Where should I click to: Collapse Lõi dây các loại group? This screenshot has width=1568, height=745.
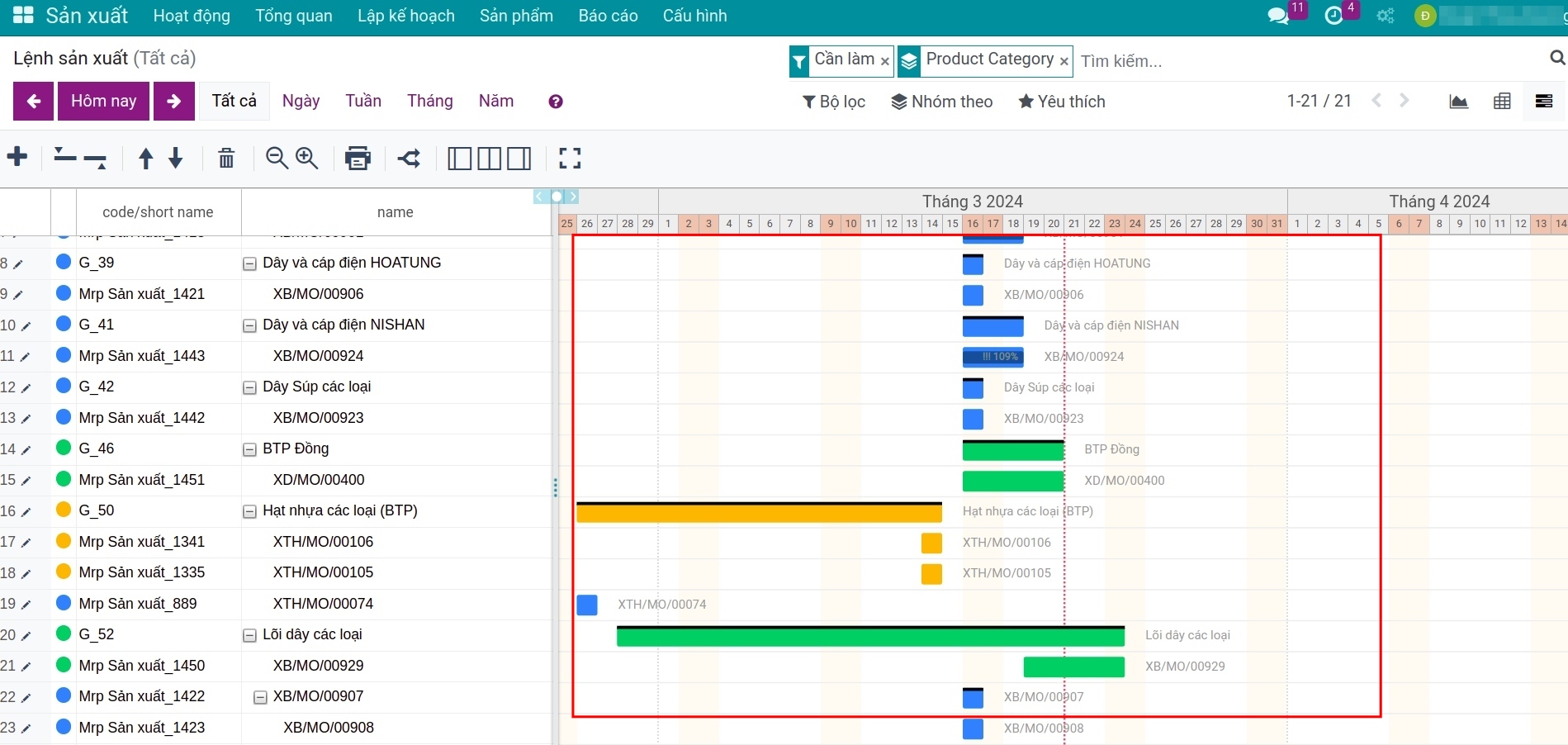click(249, 636)
